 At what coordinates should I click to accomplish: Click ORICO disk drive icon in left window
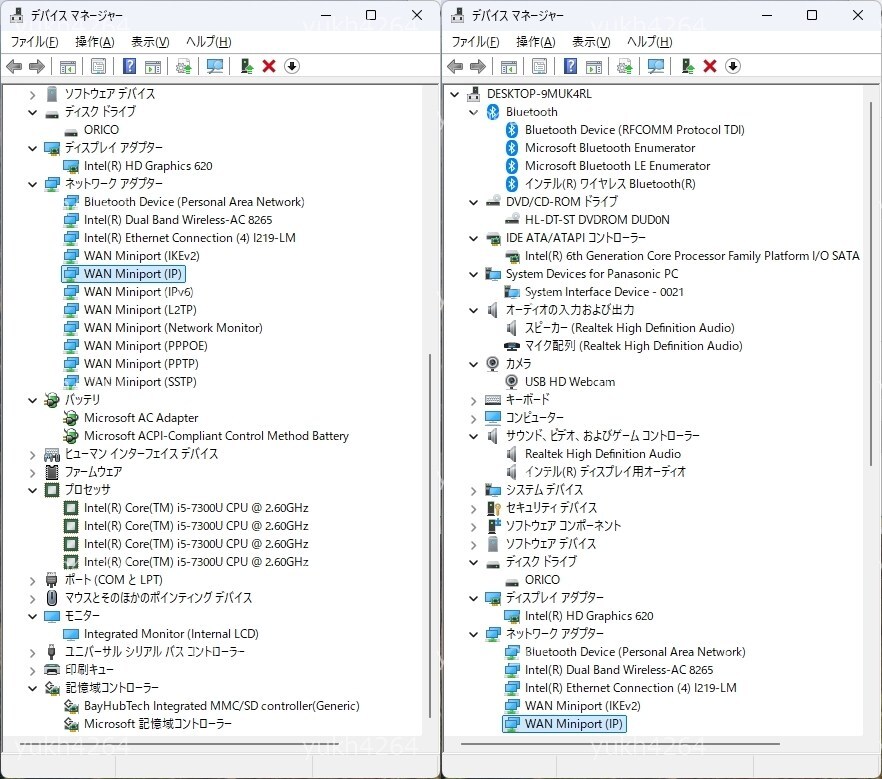(x=71, y=131)
